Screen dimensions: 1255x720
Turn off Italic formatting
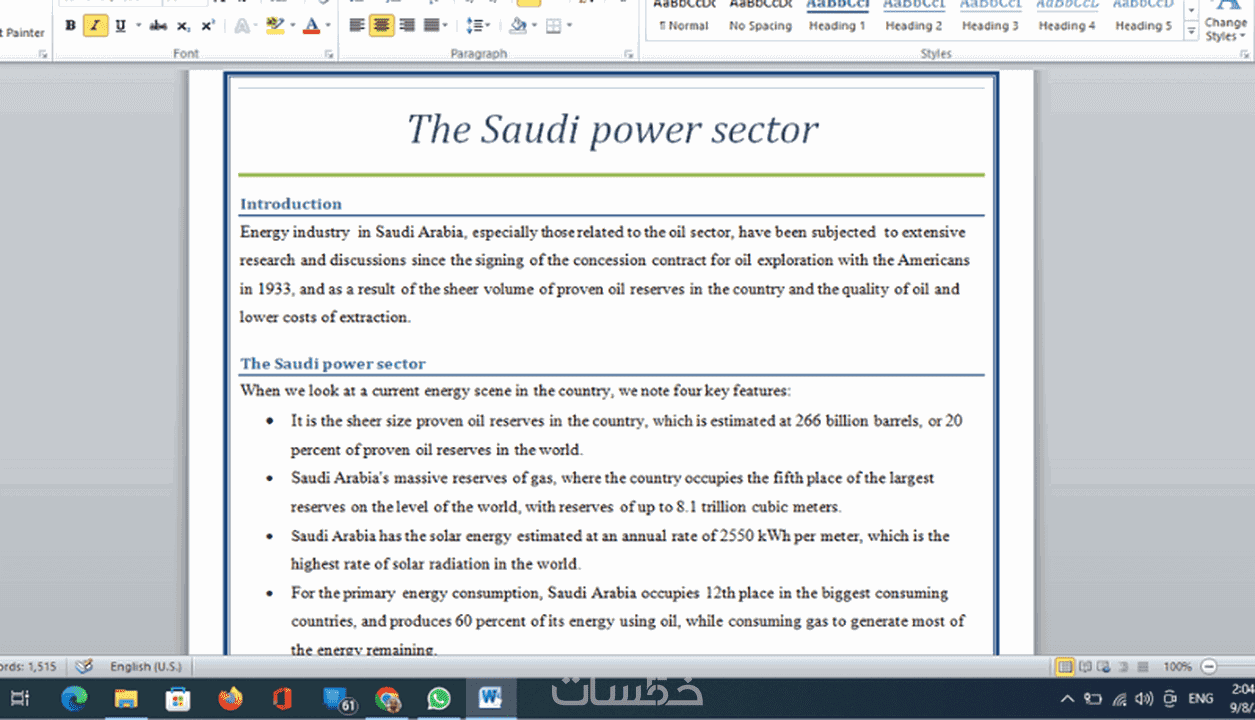pos(95,26)
